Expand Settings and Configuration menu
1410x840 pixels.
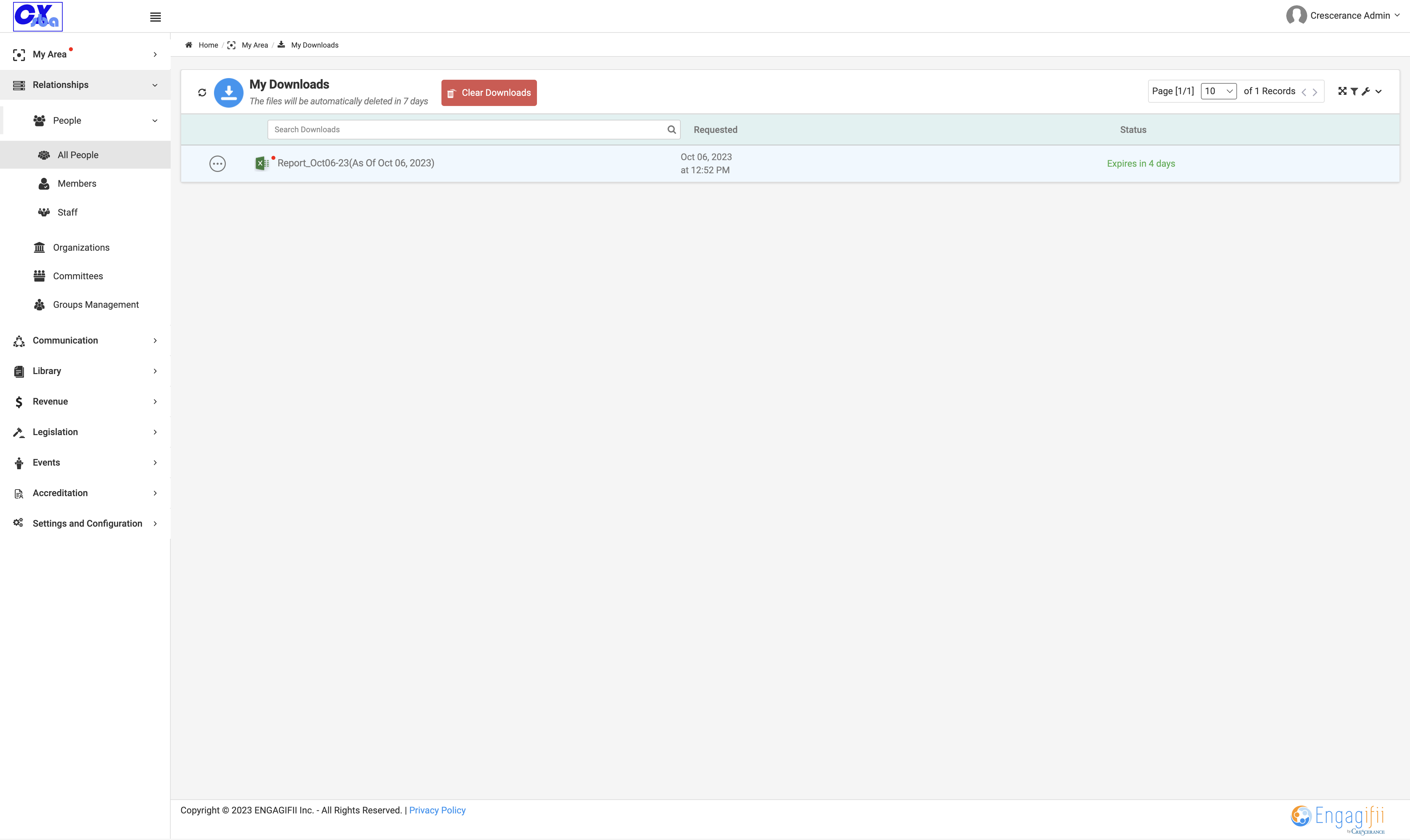(85, 524)
